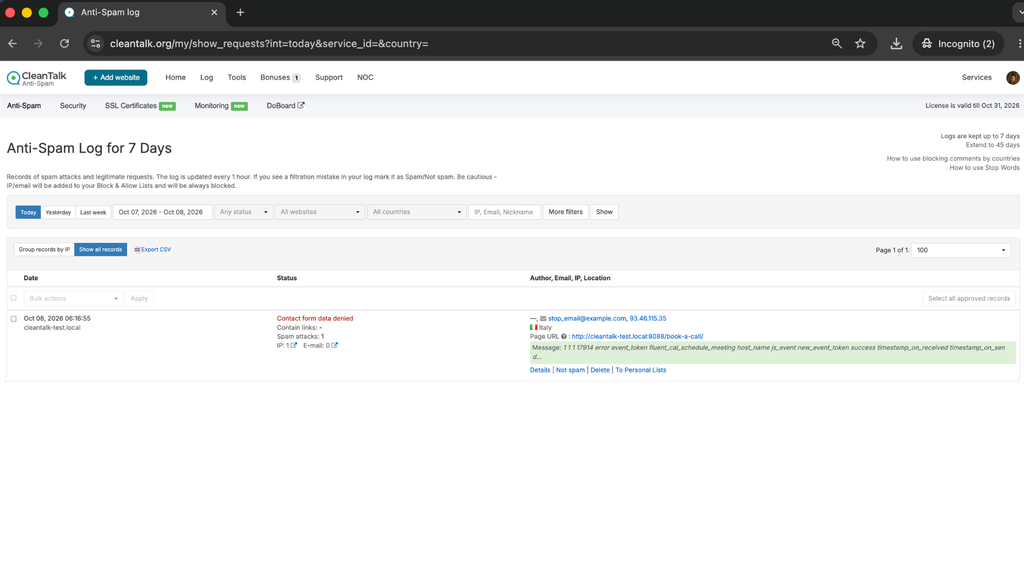The width and height of the screenshot is (1024, 576).
Task: Select the Last week filter
Action: point(93,212)
